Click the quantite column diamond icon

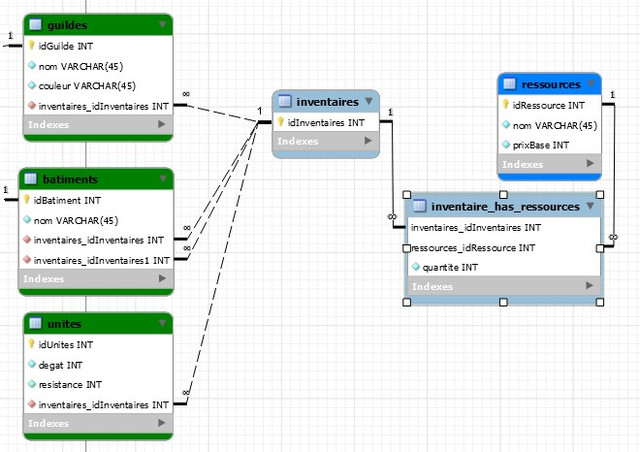pyautogui.click(x=416, y=267)
